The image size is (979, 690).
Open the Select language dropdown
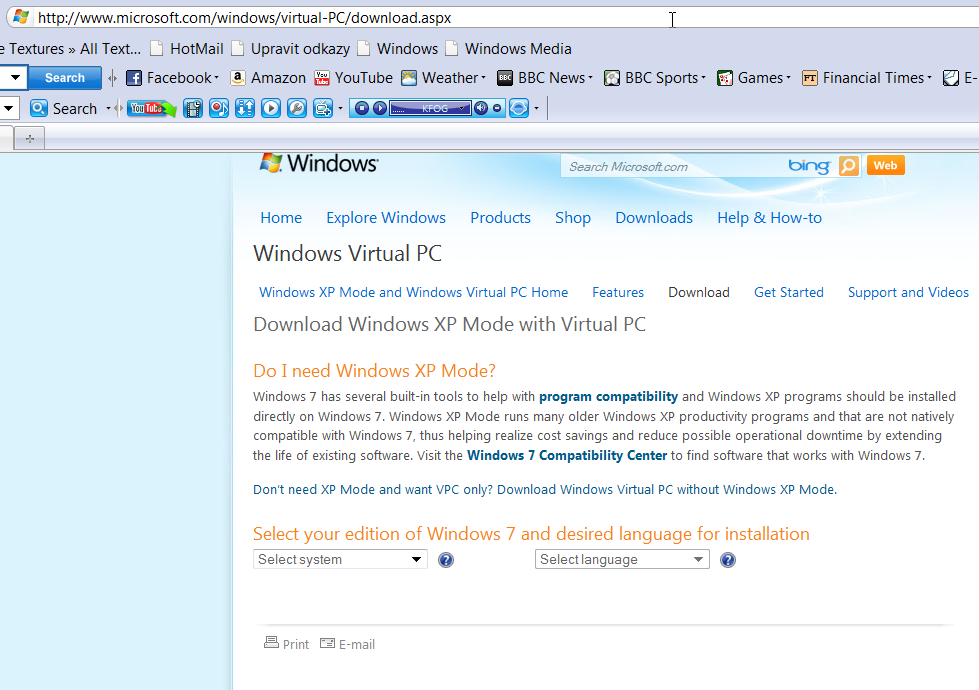(622, 559)
